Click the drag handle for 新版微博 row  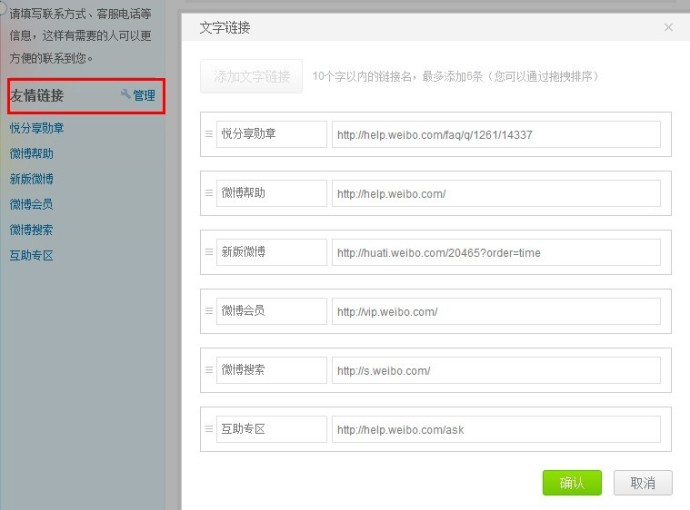(209, 252)
